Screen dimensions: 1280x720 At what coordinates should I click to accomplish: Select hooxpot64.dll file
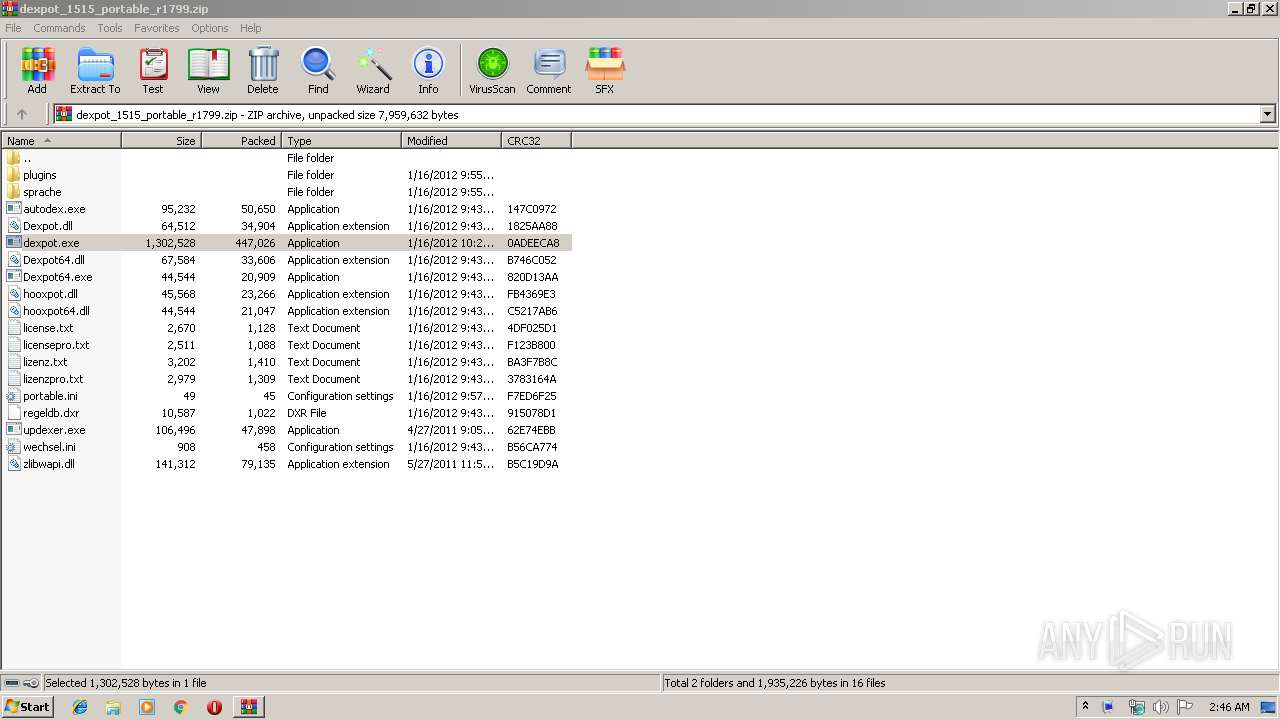click(x=56, y=311)
